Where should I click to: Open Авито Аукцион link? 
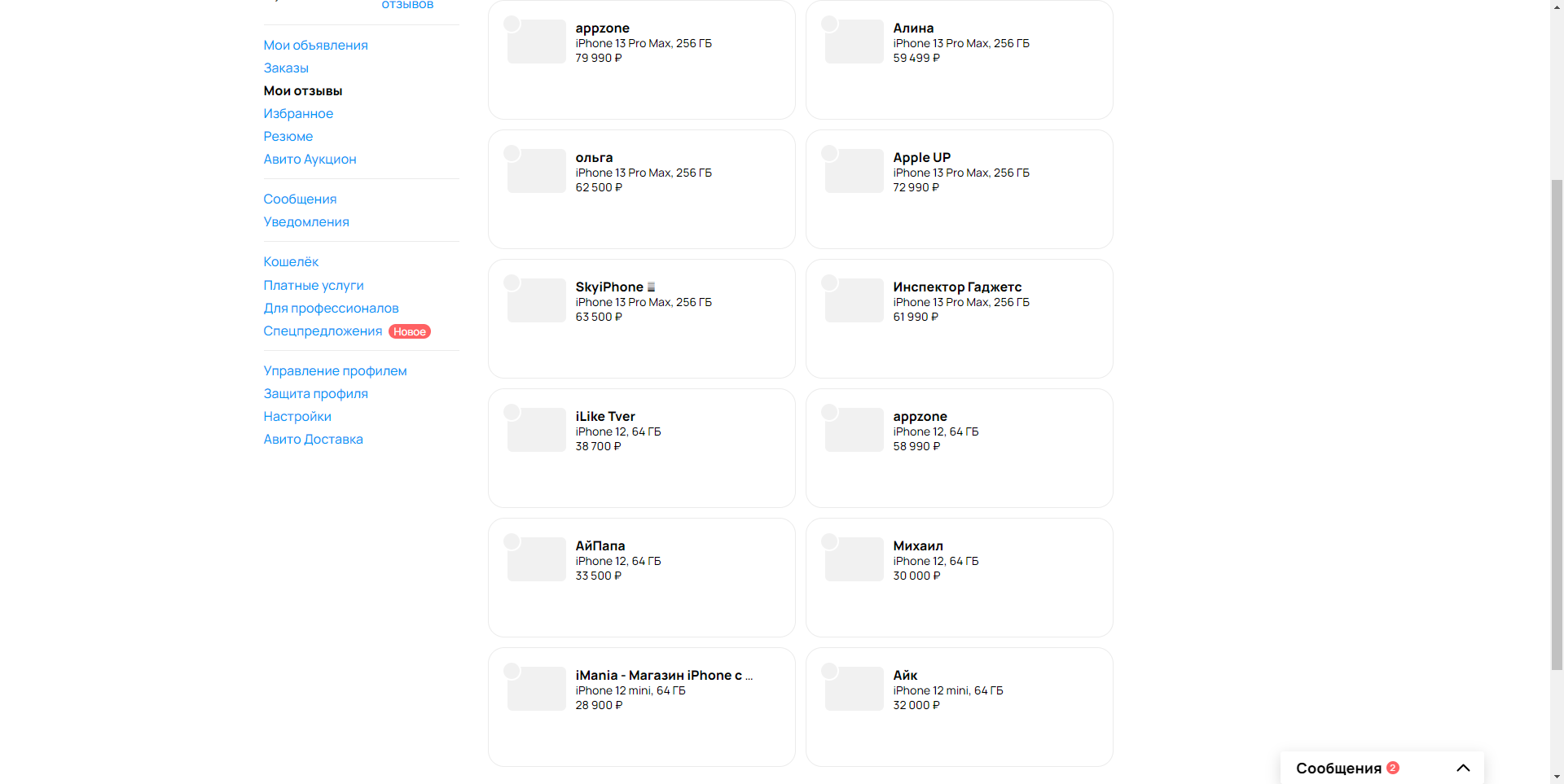[x=310, y=160]
